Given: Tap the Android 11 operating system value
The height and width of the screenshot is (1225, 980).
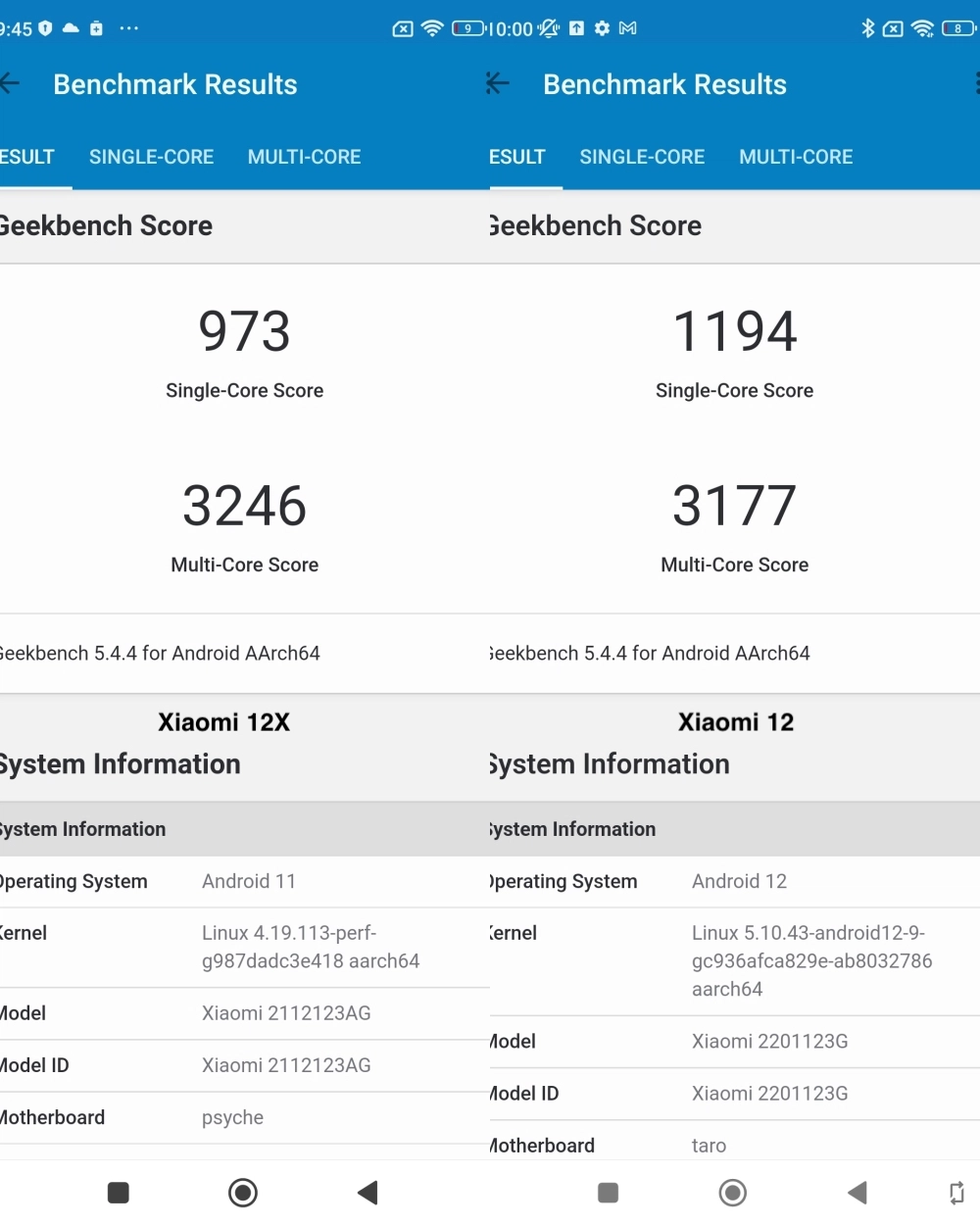Looking at the screenshot, I should tap(249, 881).
